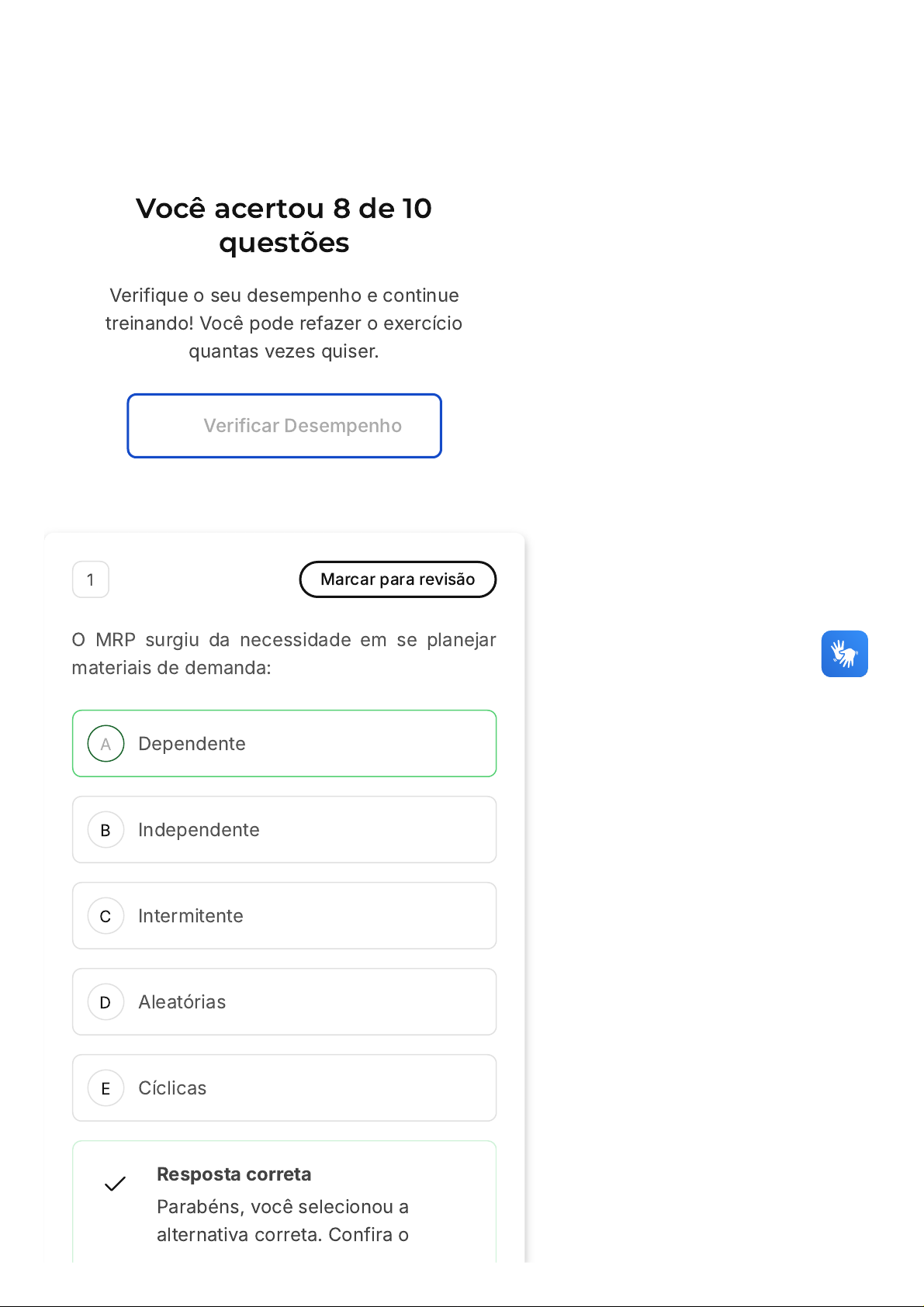Click the question number 1 badge
Viewport: 924px width, 1307px height.
91,579
